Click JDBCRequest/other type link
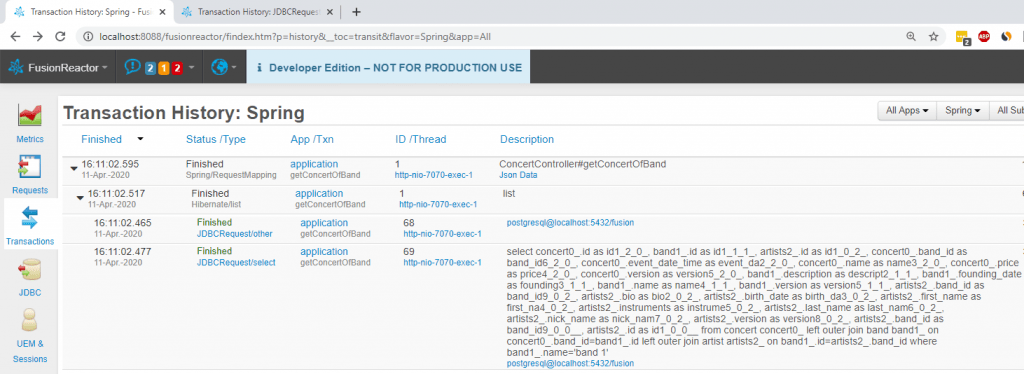 pos(234,234)
